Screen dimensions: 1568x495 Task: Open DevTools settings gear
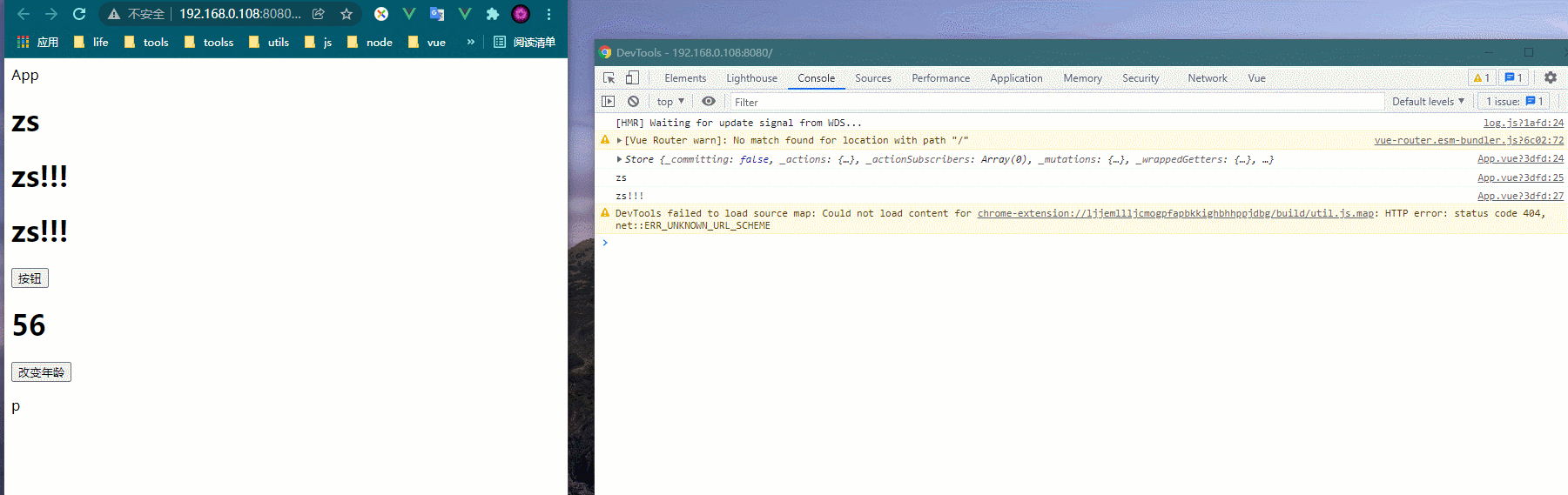pyautogui.click(x=1551, y=78)
